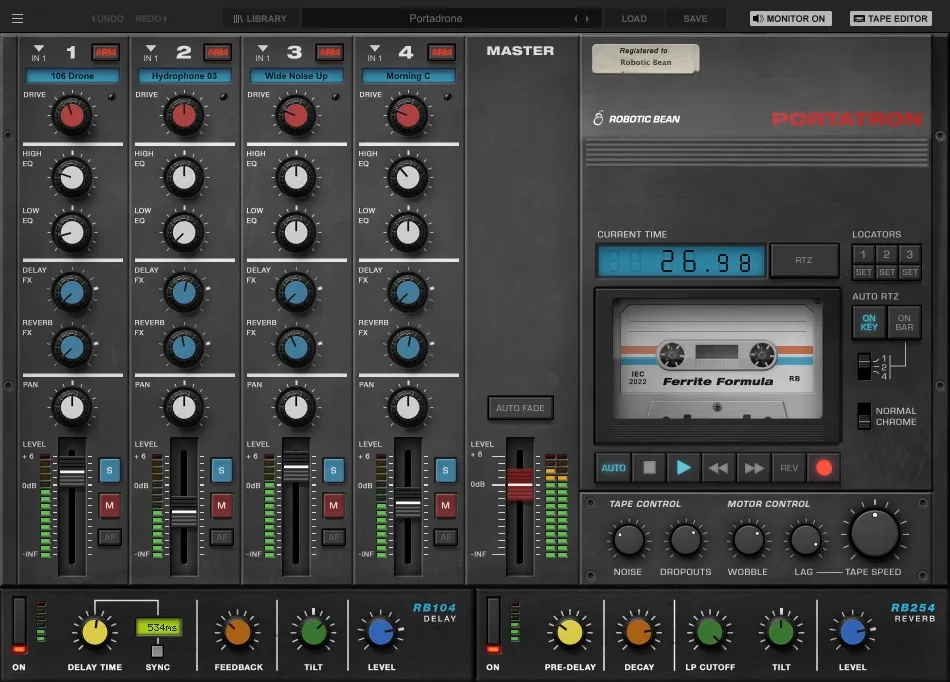Image resolution: width=950 pixels, height=682 pixels.
Task: Open track 3 input dropdown
Action: (263, 53)
